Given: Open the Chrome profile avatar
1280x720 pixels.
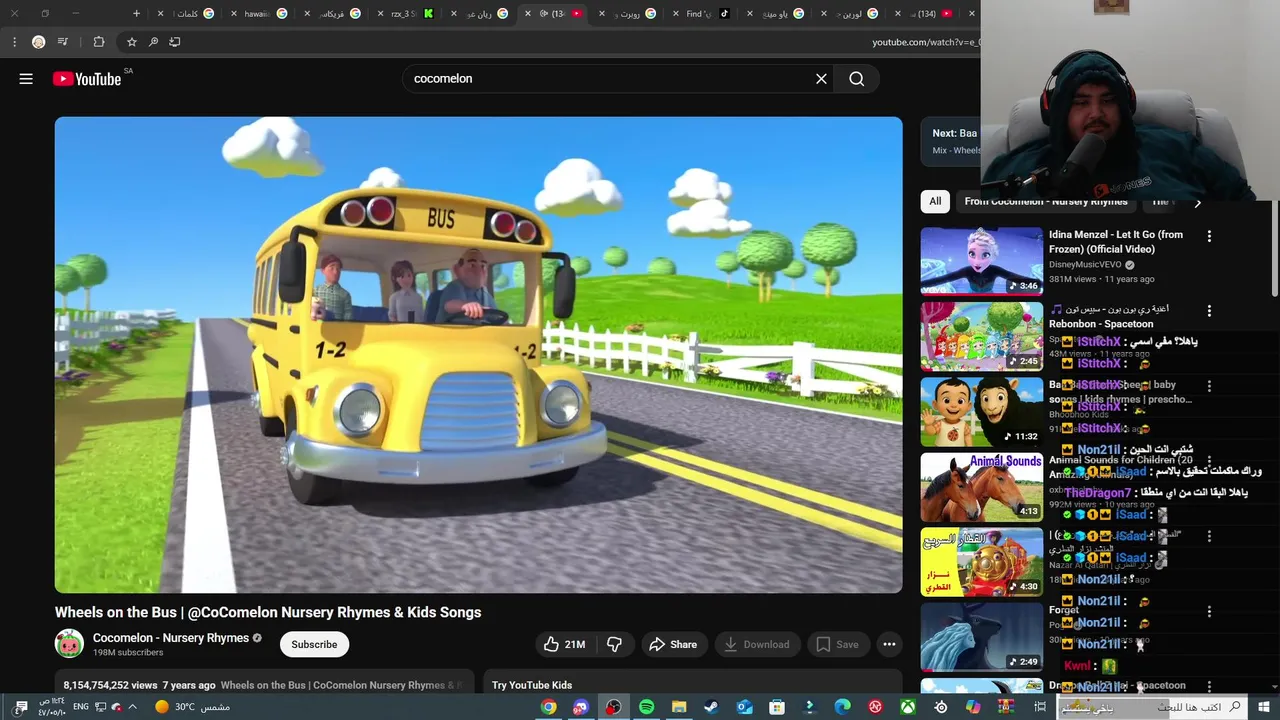Looking at the screenshot, I should pos(38,42).
